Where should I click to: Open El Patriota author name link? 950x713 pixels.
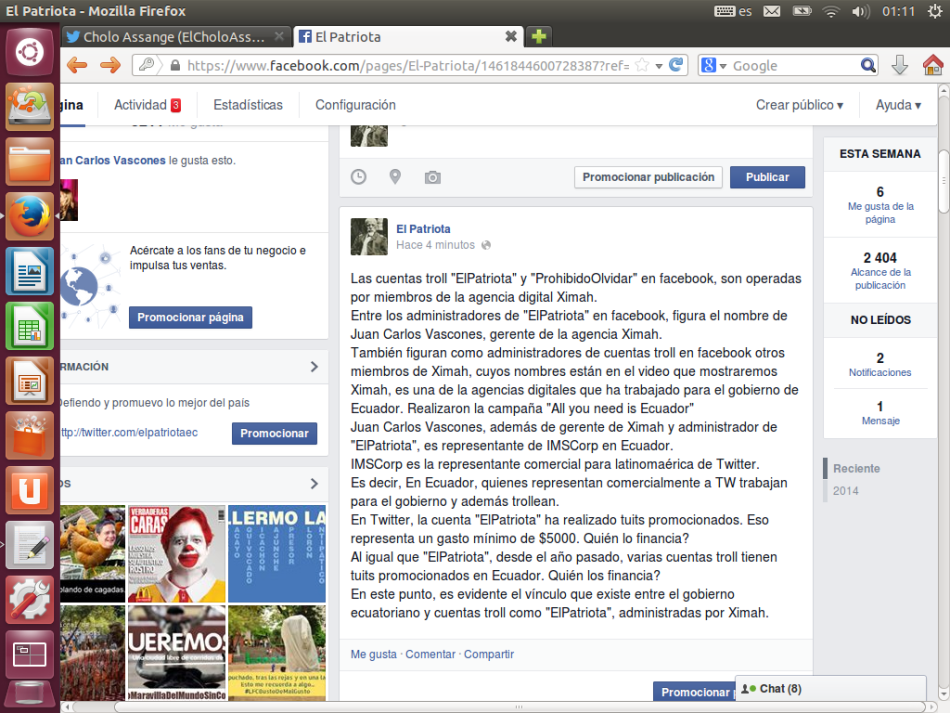tap(423, 229)
